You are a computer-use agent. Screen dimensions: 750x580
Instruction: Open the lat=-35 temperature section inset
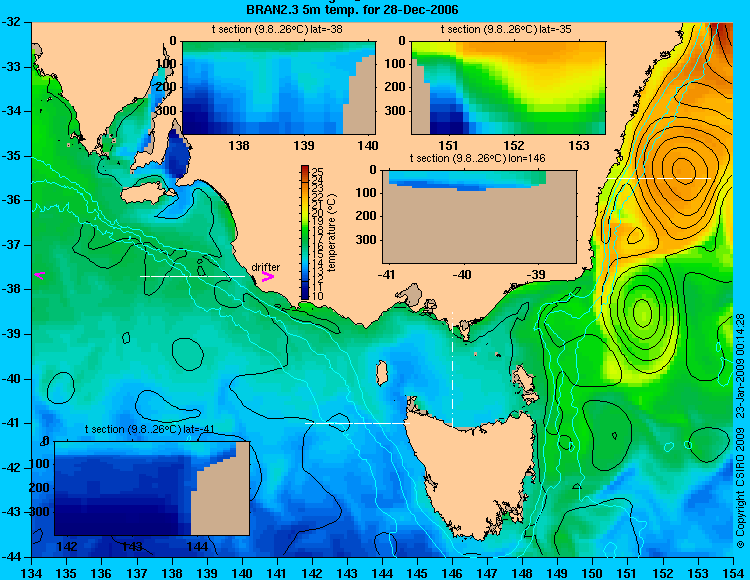coord(508,88)
